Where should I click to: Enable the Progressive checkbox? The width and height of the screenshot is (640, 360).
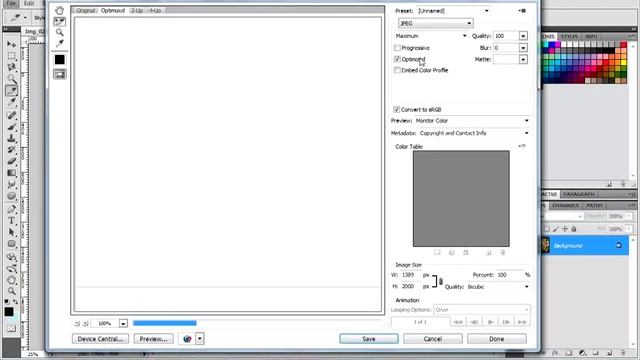[x=397, y=48]
